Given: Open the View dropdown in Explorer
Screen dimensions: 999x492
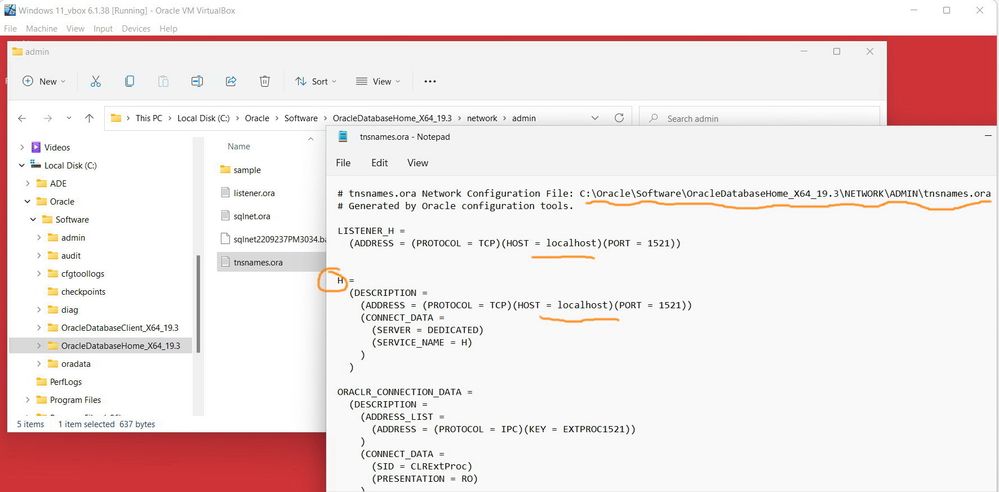Looking at the screenshot, I should [378, 81].
